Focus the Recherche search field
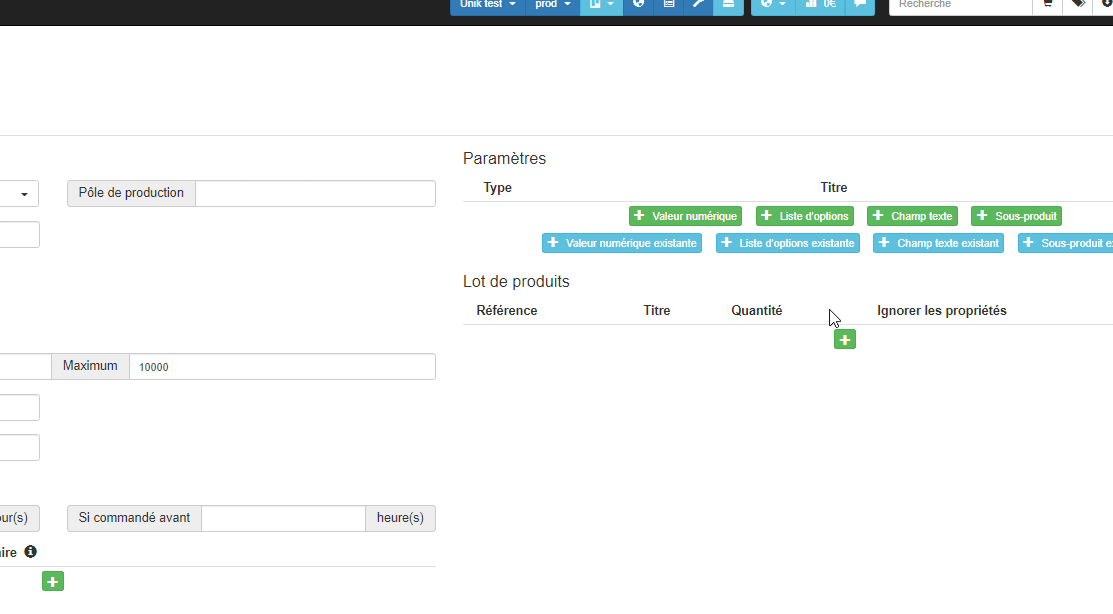1113x614 pixels. pos(959,5)
